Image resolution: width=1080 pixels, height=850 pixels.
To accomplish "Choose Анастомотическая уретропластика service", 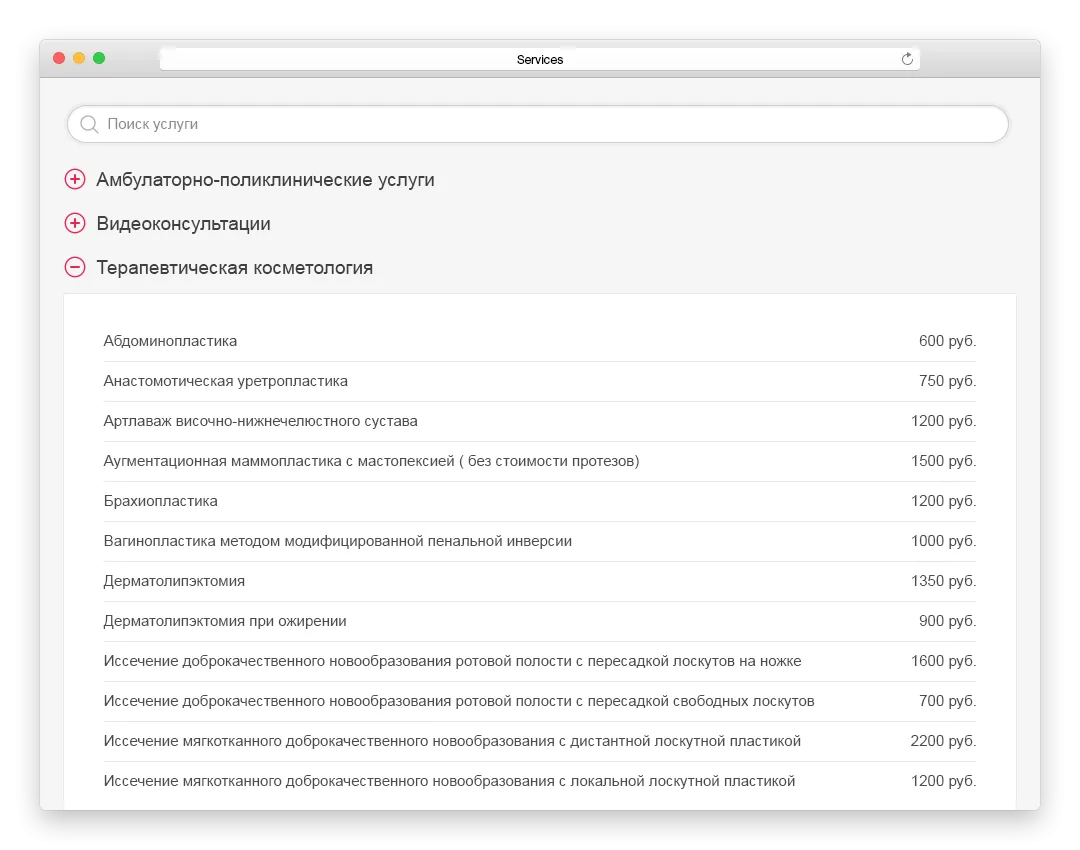I will pos(539,381).
